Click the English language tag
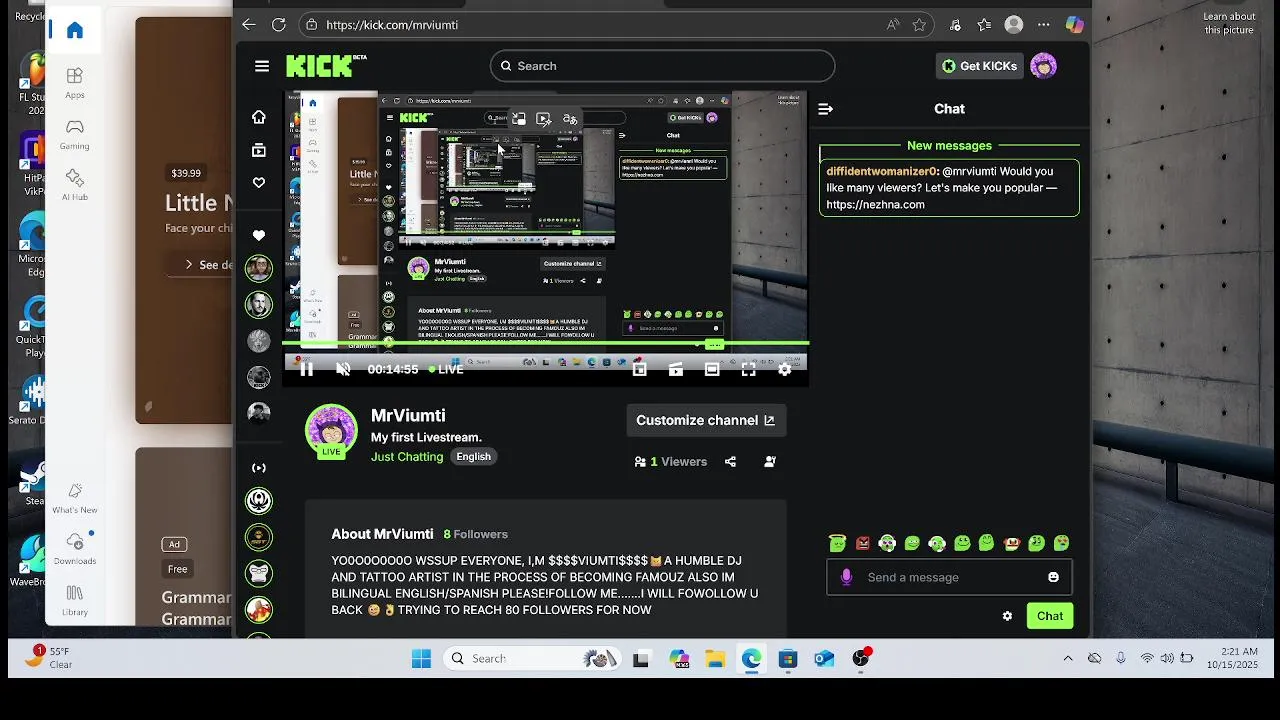Viewport: 1280px width, 720px height. click(474, 457)
